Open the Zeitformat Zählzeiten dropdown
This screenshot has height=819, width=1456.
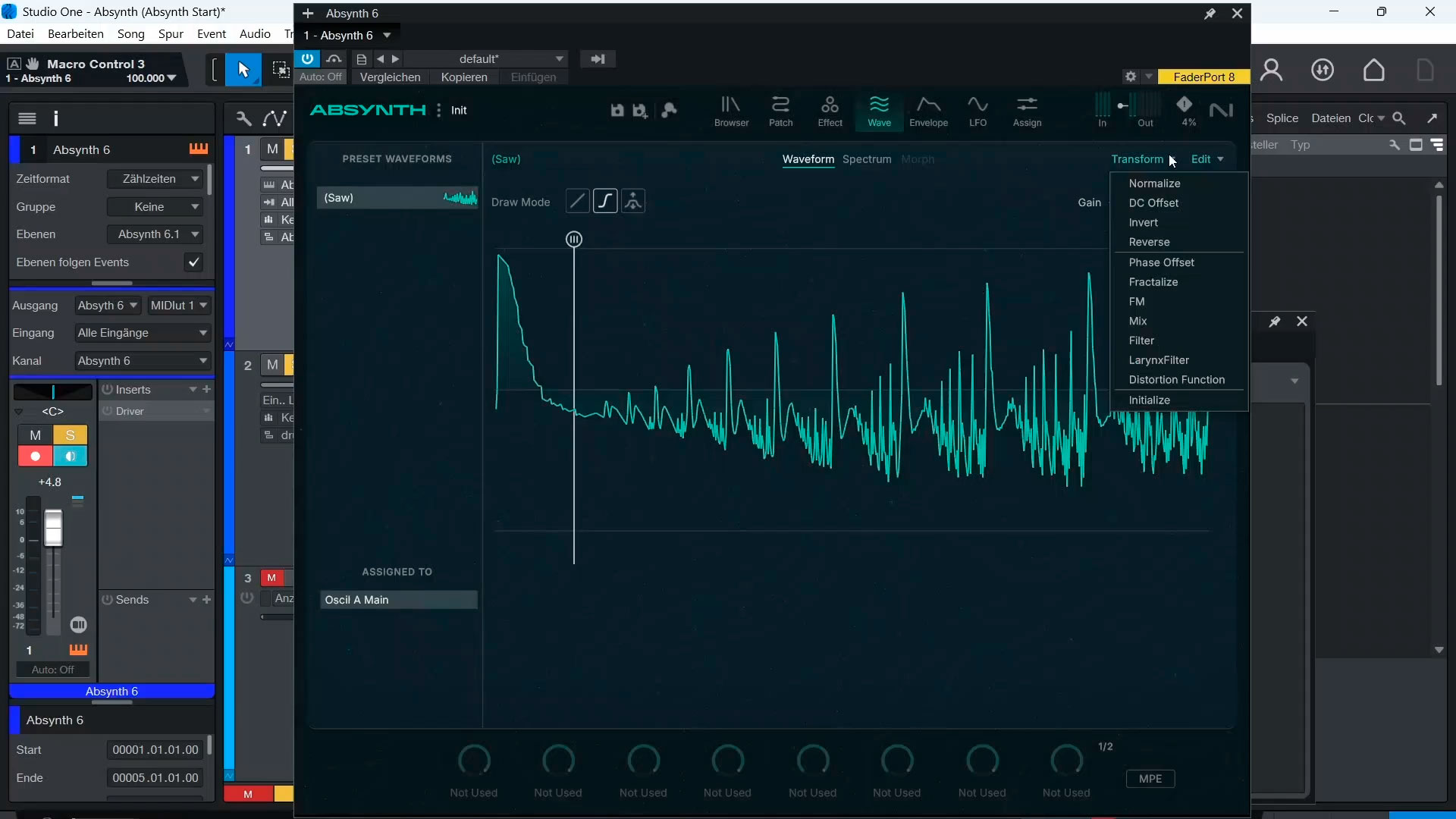(x=155, y=179)
